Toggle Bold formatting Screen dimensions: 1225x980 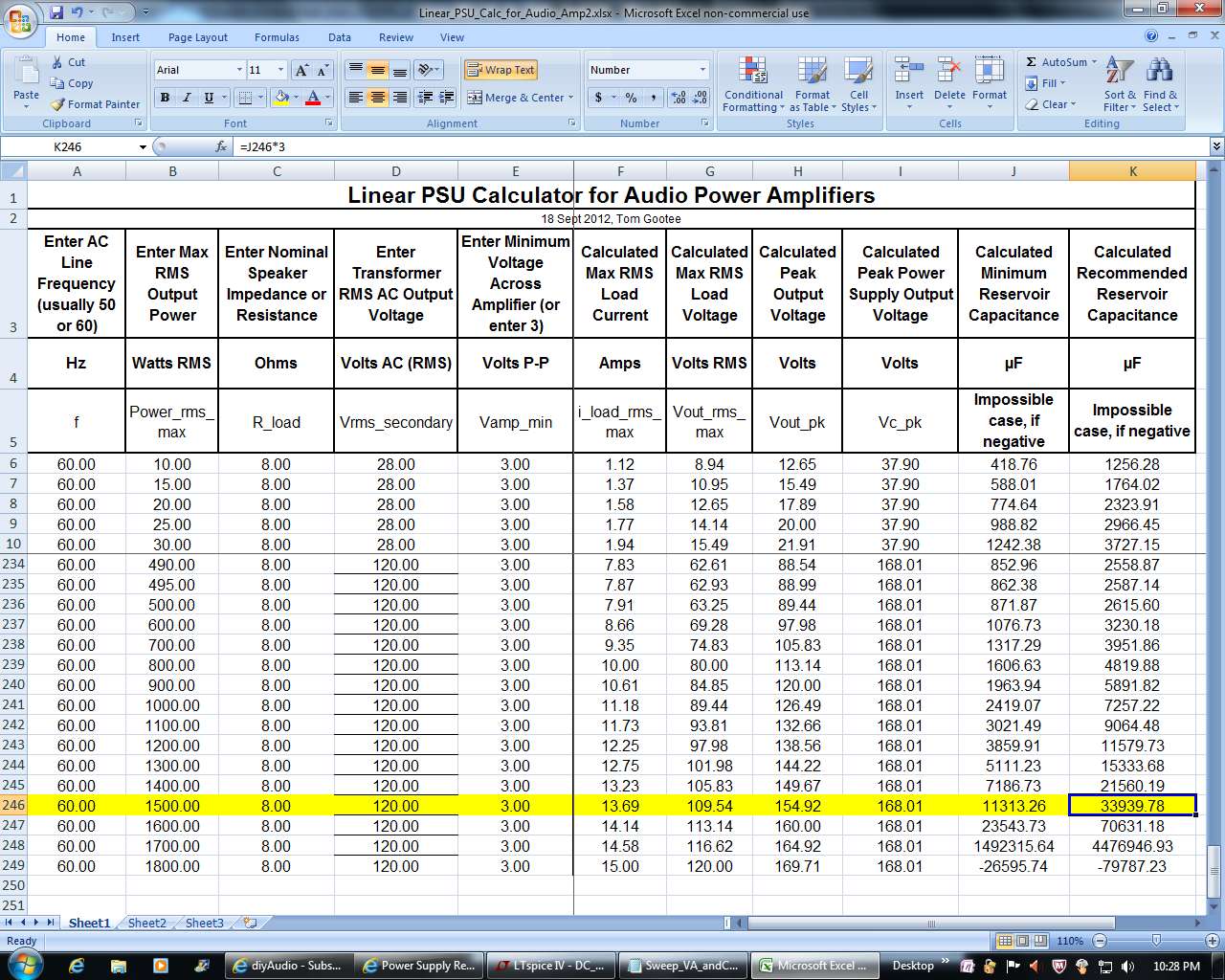coord(165,98)
